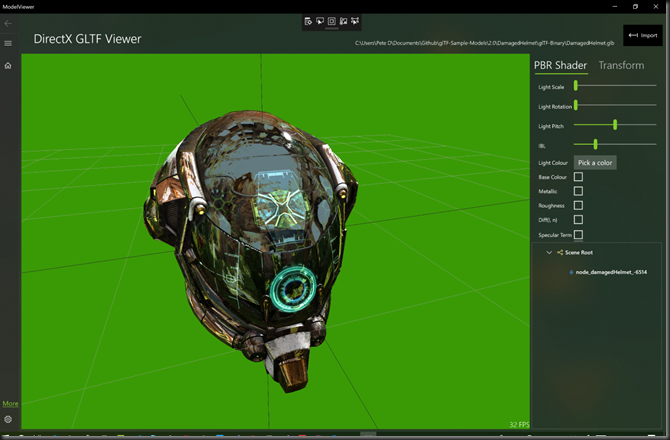670x440 pixels.
Task: Click the Light Scale slider
Action: pyautogui.click(x=615, y=85)
